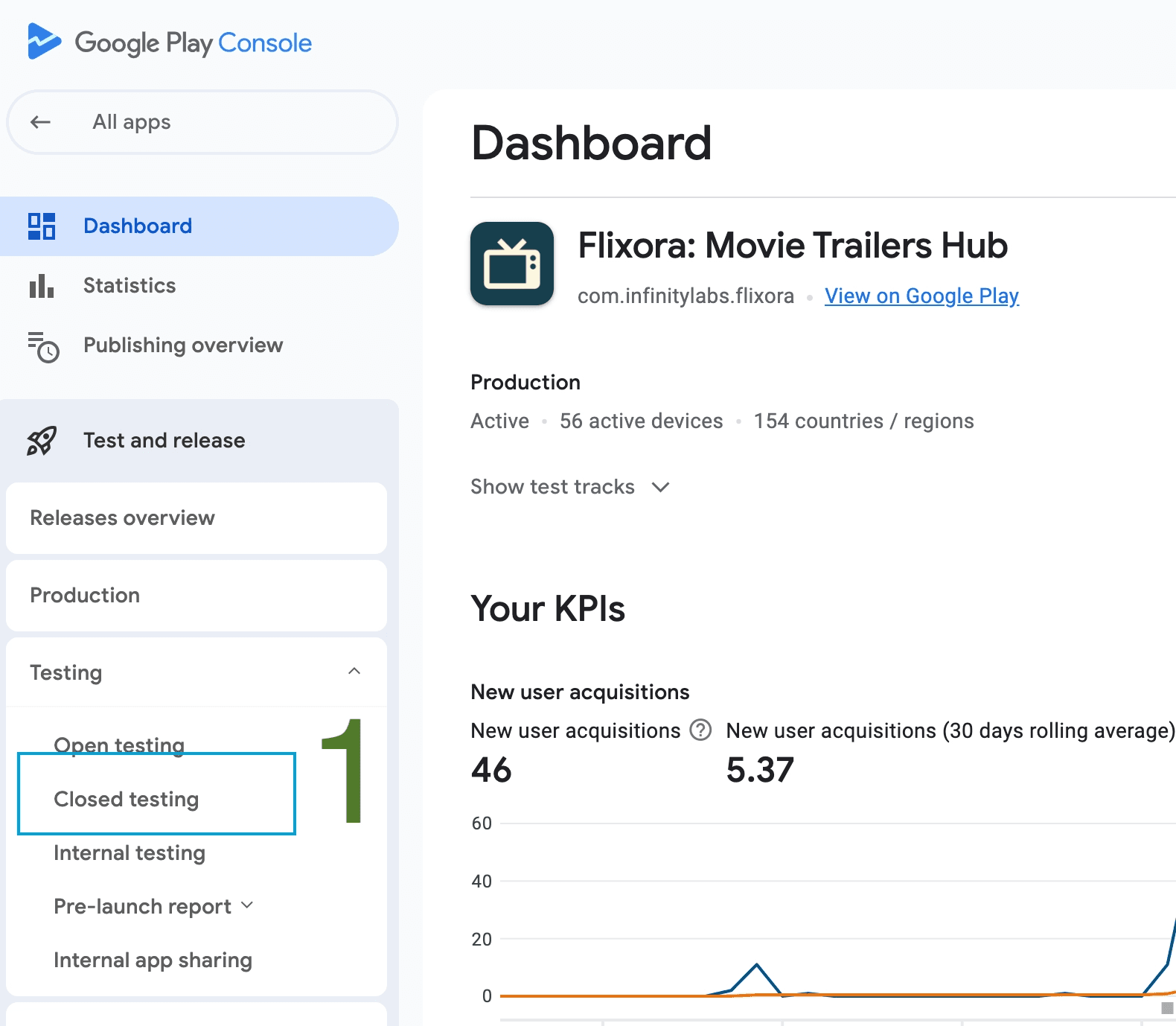1176x1026 pixels.
Task: Click the 30 days rolling average label
Action: pyautogui.click(x=950, y=731)
